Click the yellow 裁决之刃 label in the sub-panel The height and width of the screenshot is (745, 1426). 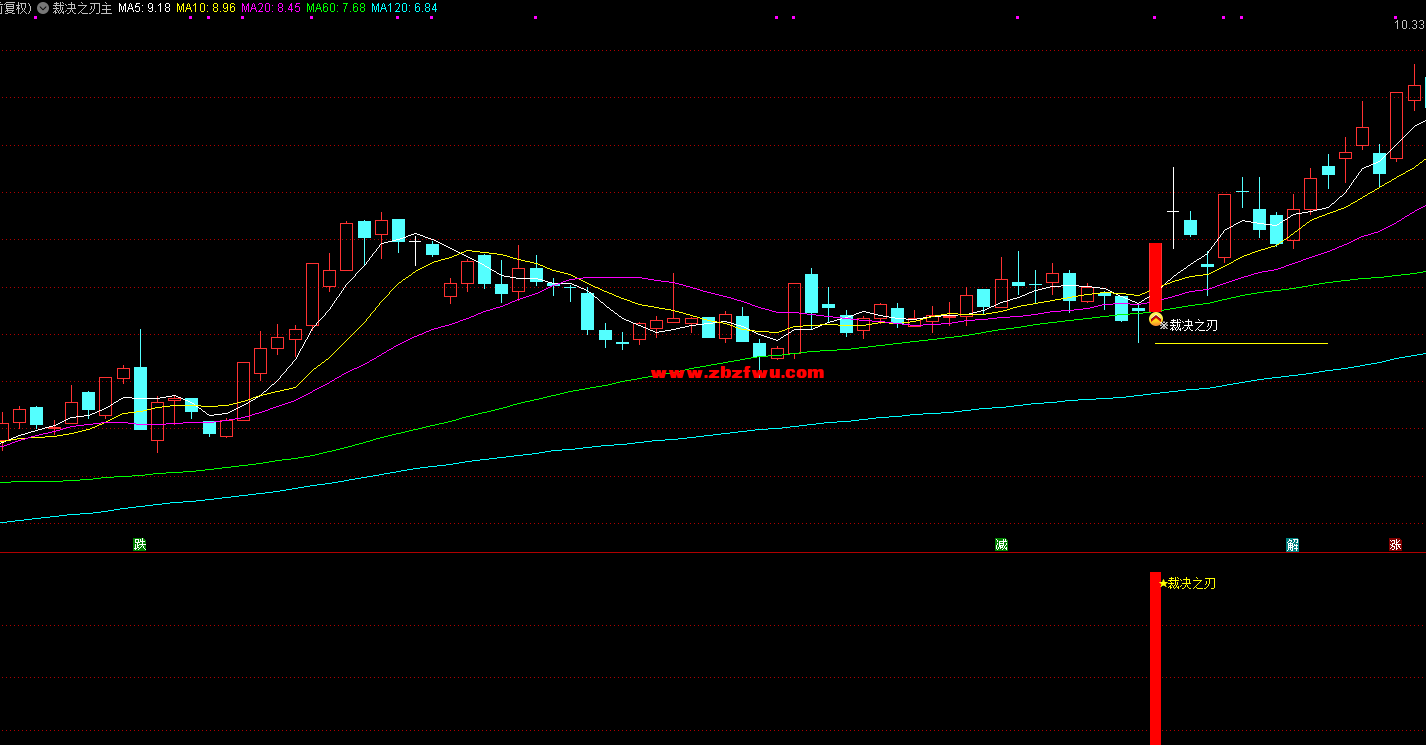tap(1191, 583)
